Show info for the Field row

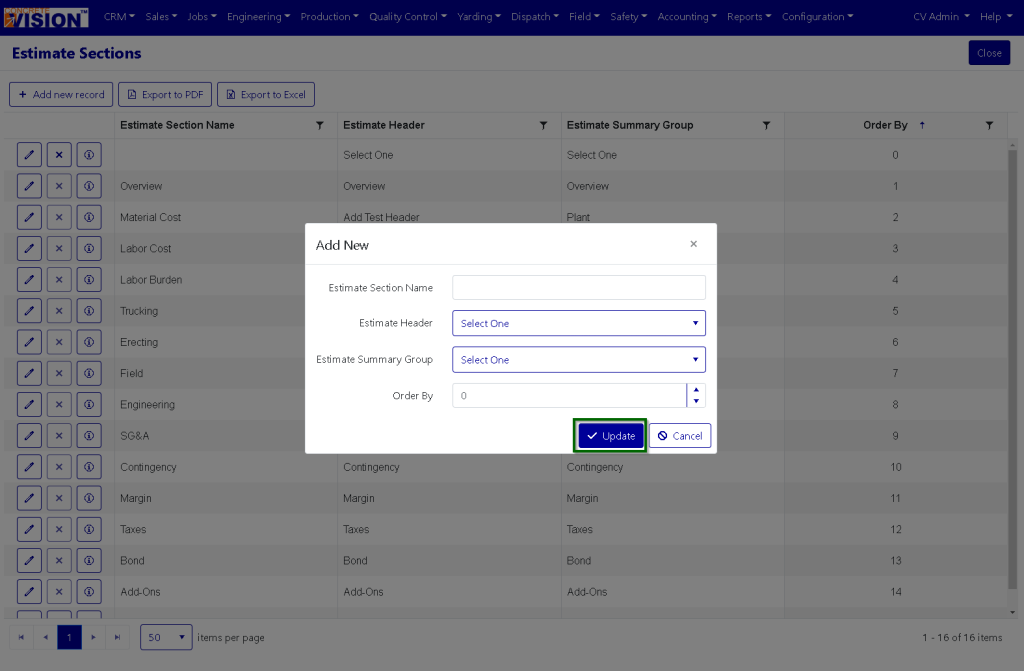click(89, 373)
